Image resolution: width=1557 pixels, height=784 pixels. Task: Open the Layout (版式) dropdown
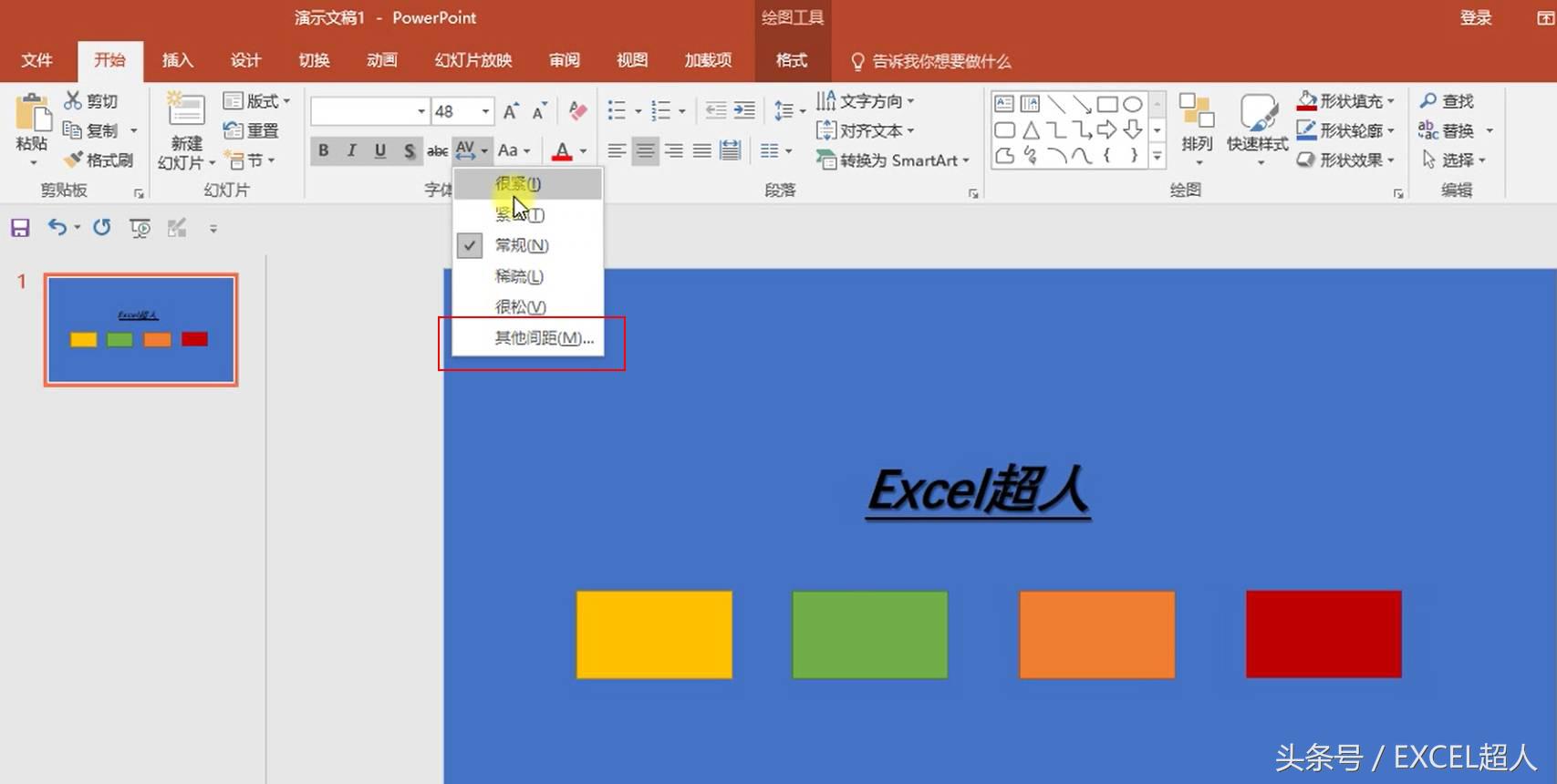[257, 100]
